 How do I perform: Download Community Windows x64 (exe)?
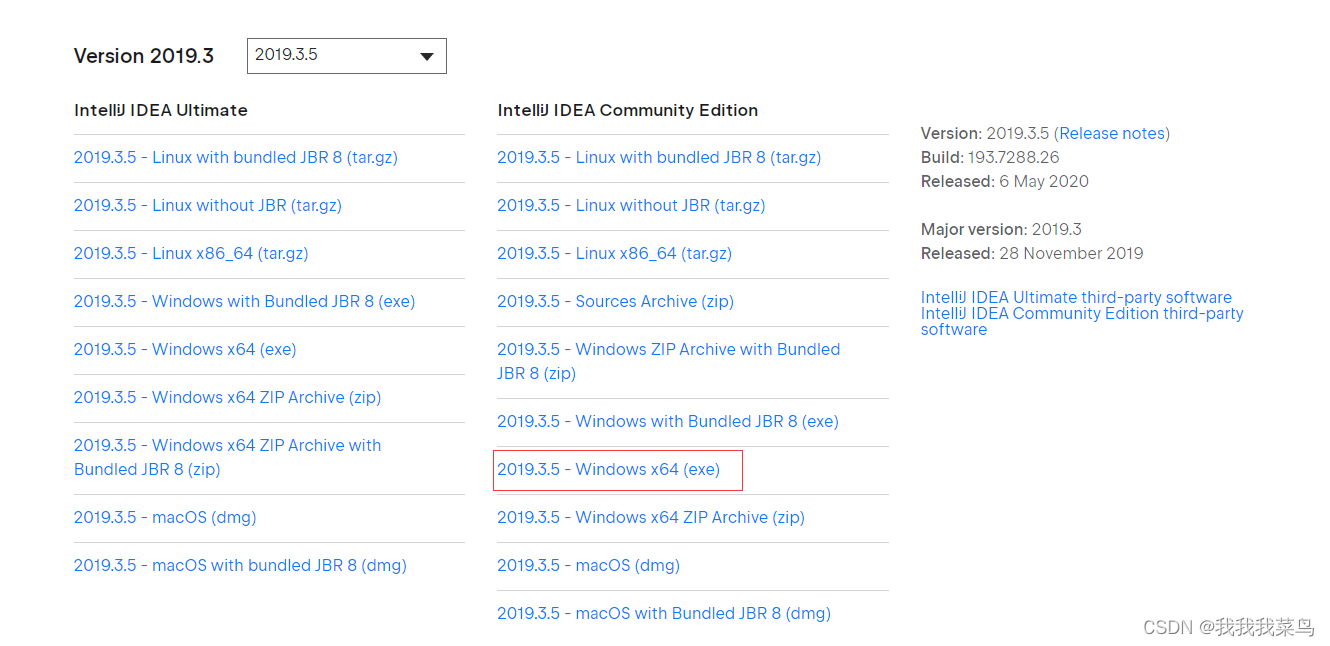coord(608,469)
